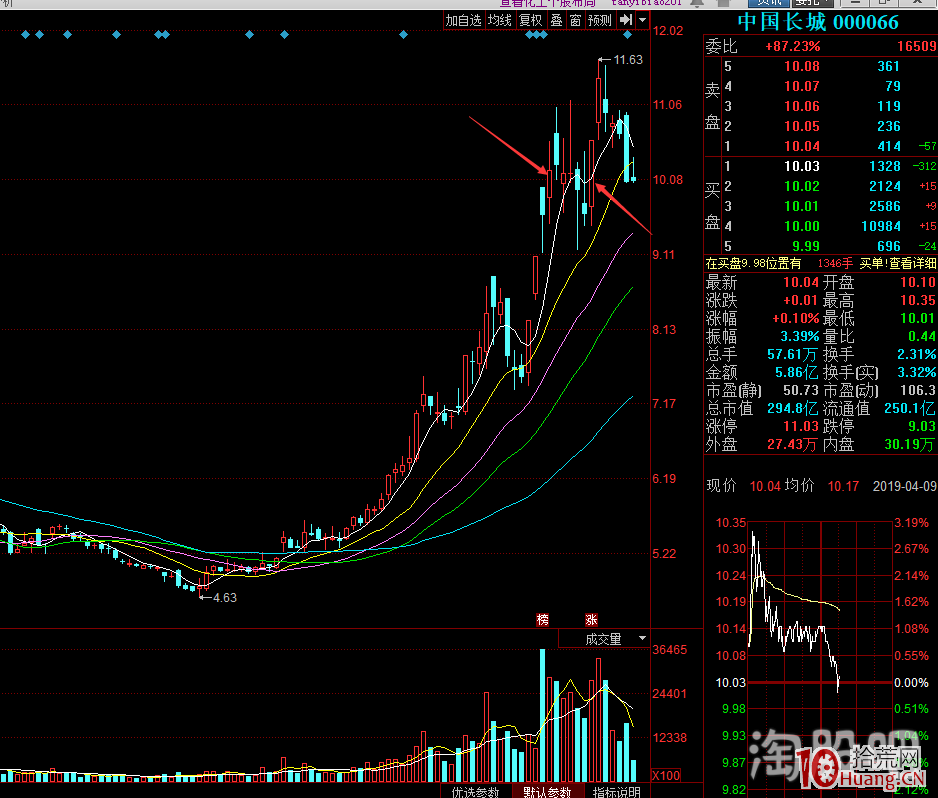
Task: Open the 指标说明 tab
Action: click(x=616, y=791)
